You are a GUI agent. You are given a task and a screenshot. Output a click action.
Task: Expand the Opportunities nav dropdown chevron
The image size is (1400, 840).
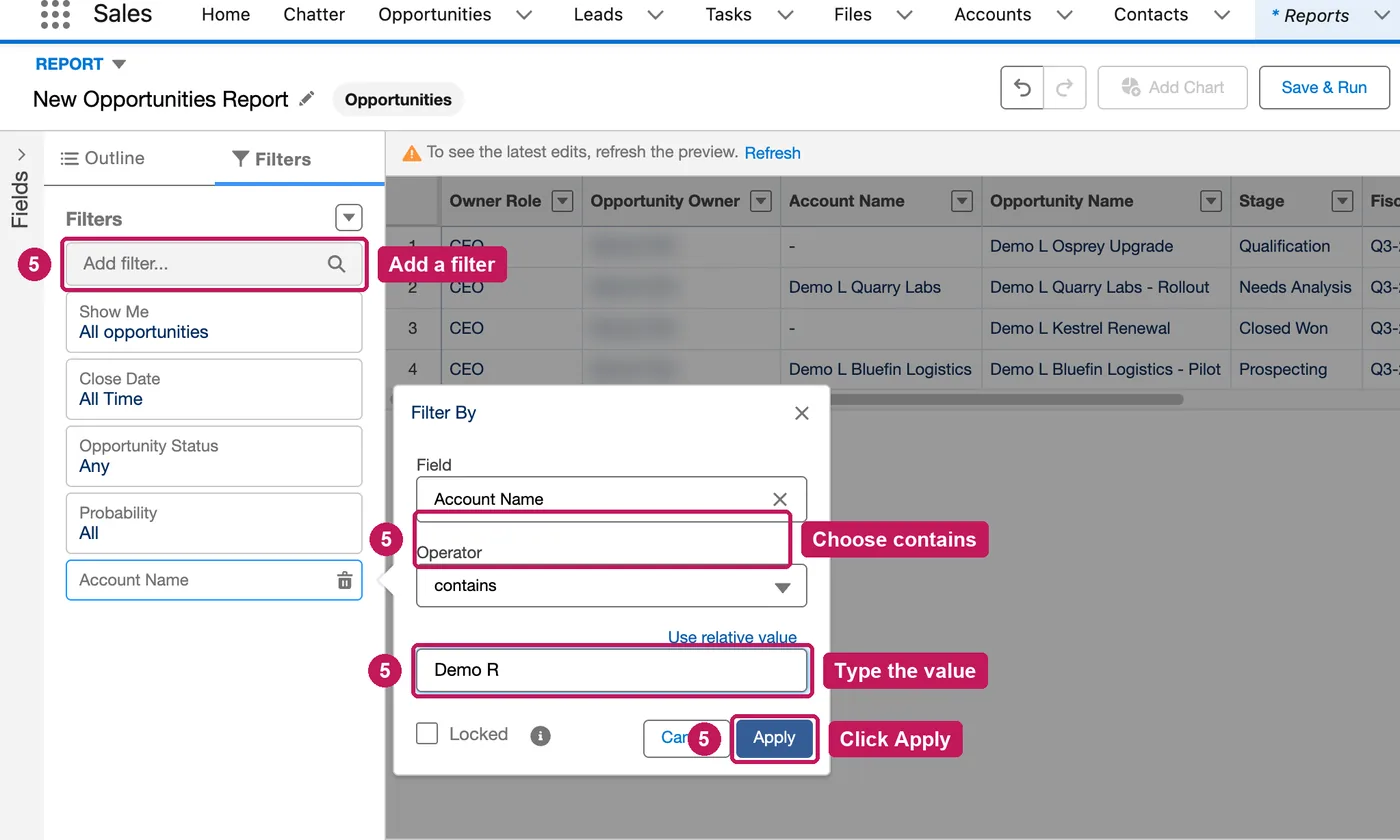click(x=525, y=15)
